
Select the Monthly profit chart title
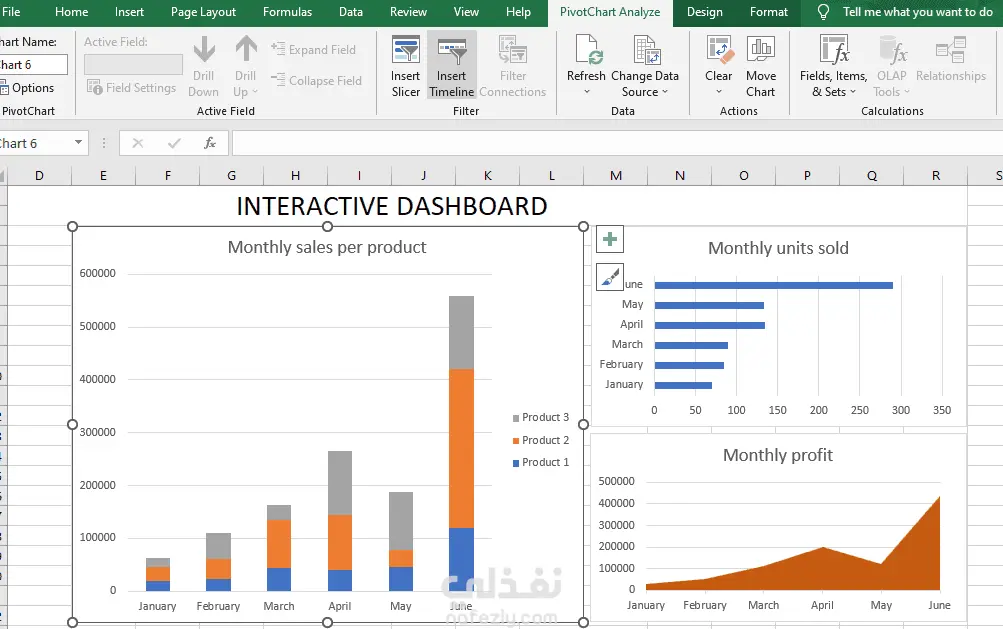click(x=778, y=455)
